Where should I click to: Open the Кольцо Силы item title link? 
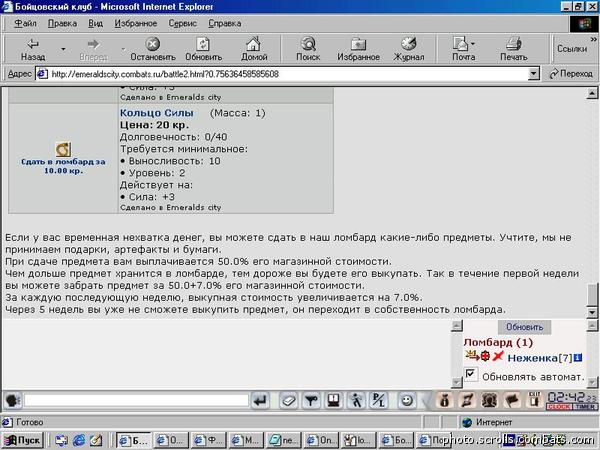coord(157,113)
